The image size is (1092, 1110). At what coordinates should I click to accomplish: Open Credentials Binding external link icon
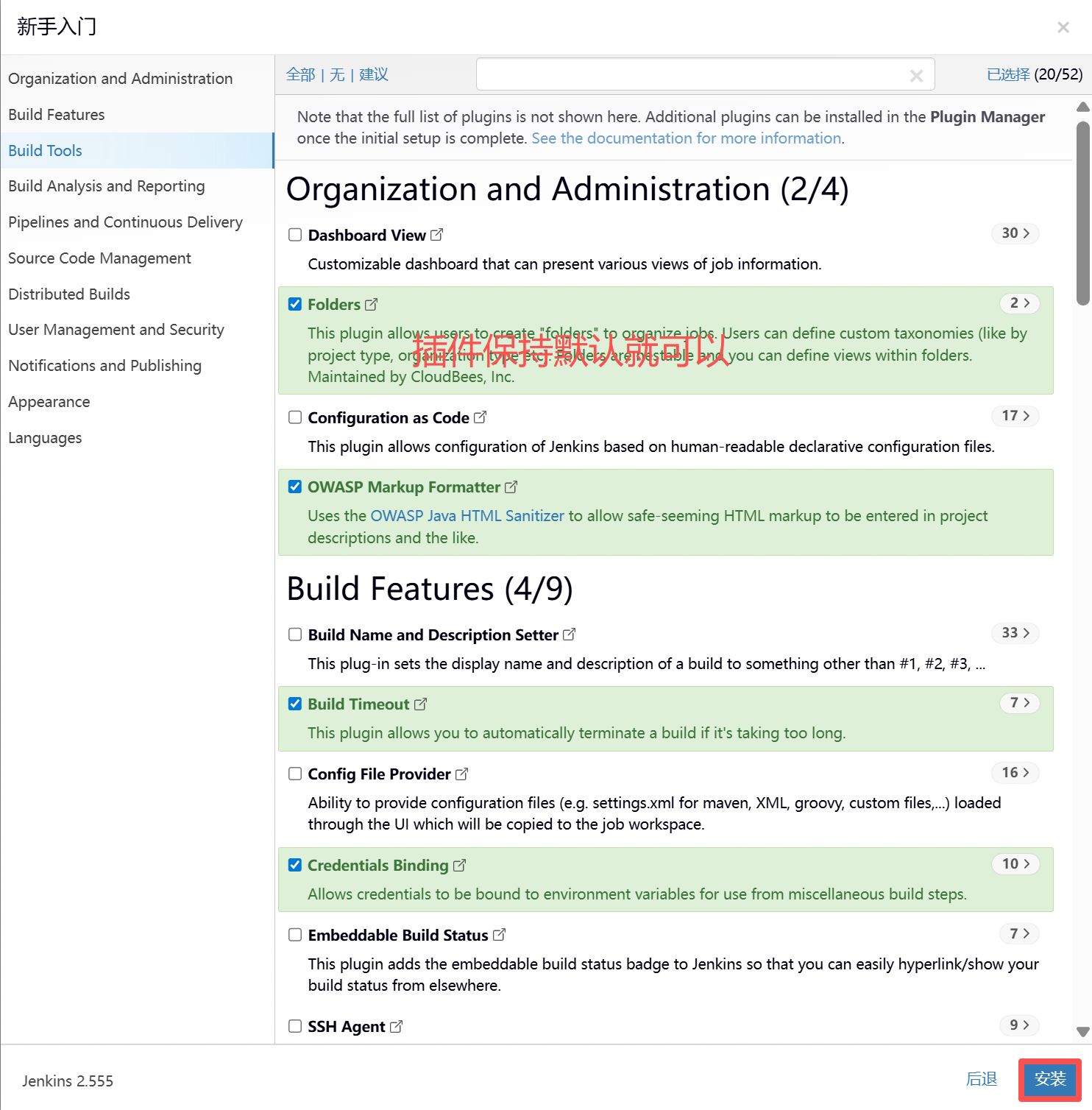pos(459,865)
